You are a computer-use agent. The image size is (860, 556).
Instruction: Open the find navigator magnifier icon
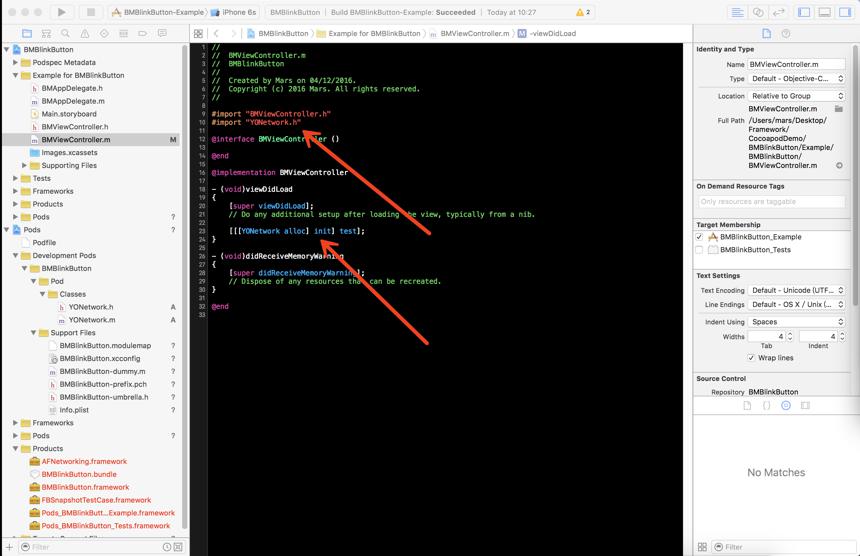tap(65, 33)
